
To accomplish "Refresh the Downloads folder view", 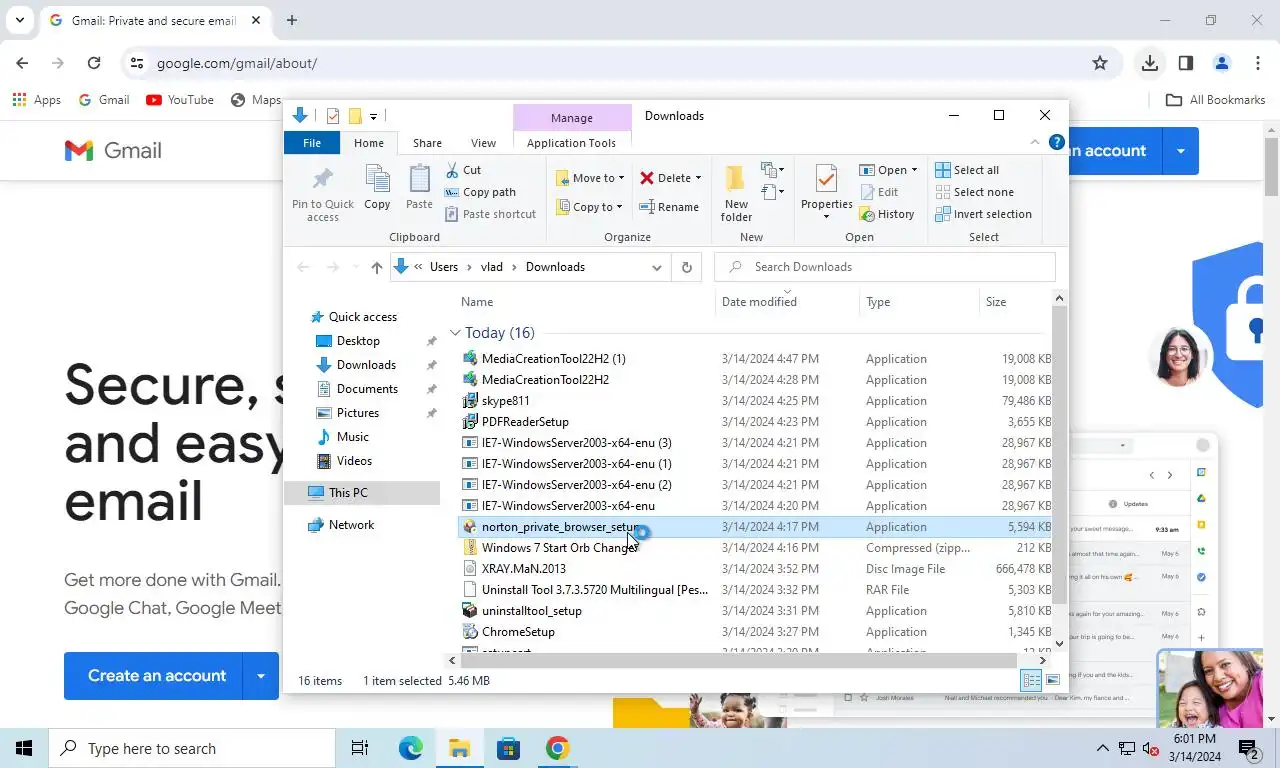I will coord(686,267).
